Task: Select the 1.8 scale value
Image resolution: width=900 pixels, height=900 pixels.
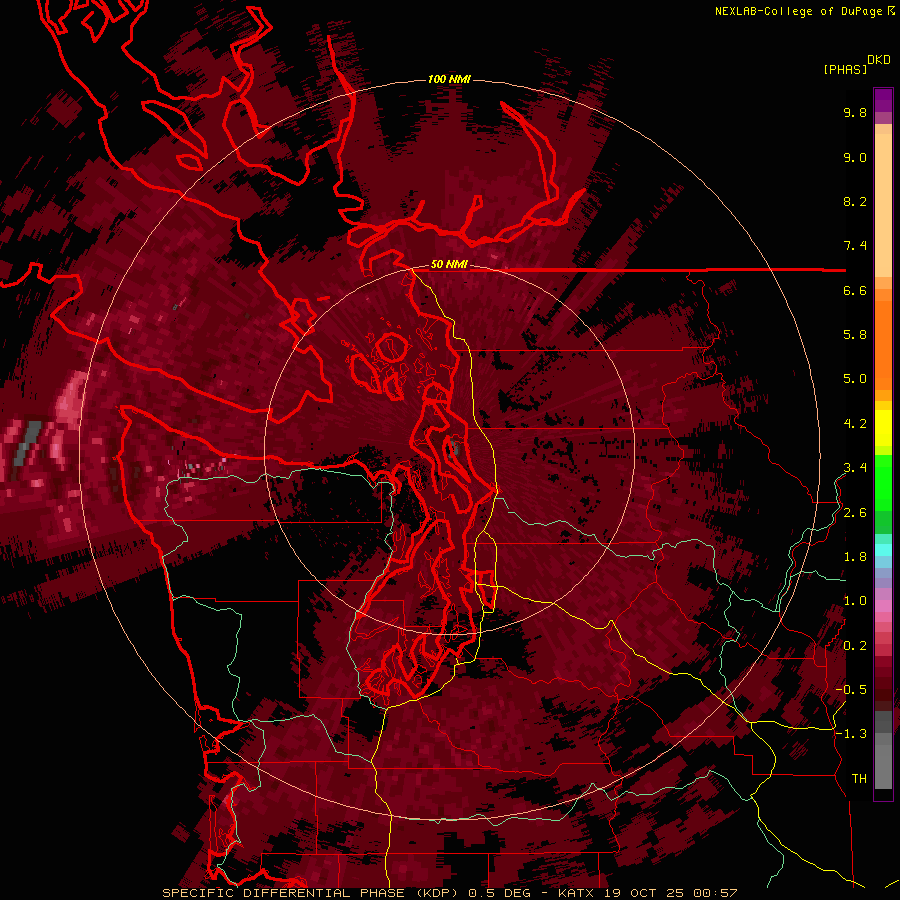Action: click(x=855, y=557)
